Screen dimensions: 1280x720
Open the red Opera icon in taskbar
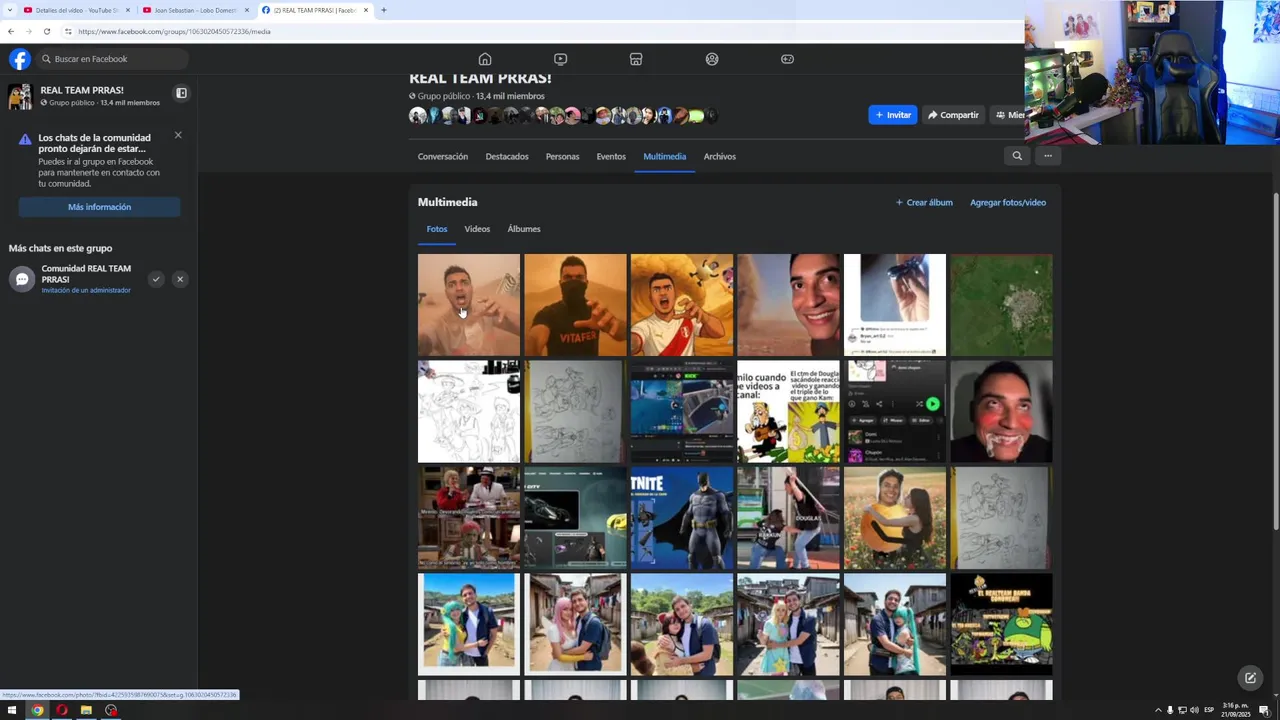coord(62,710)
